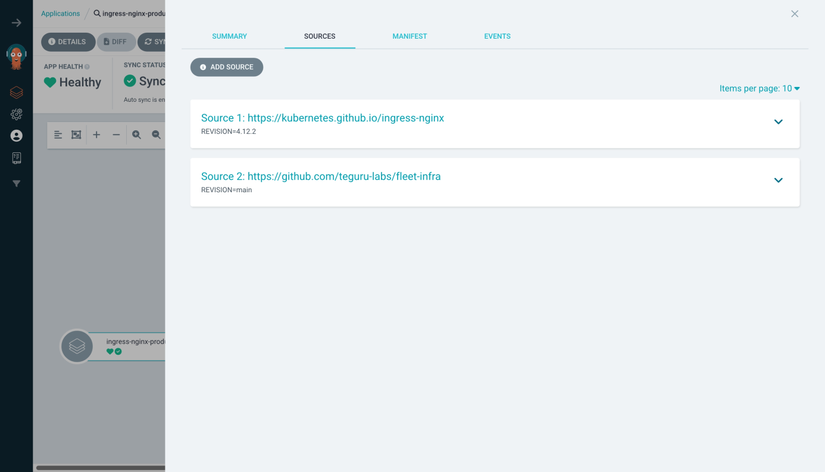Expand Source 1 chevron
825x472 pixels.
coord(778,122)
